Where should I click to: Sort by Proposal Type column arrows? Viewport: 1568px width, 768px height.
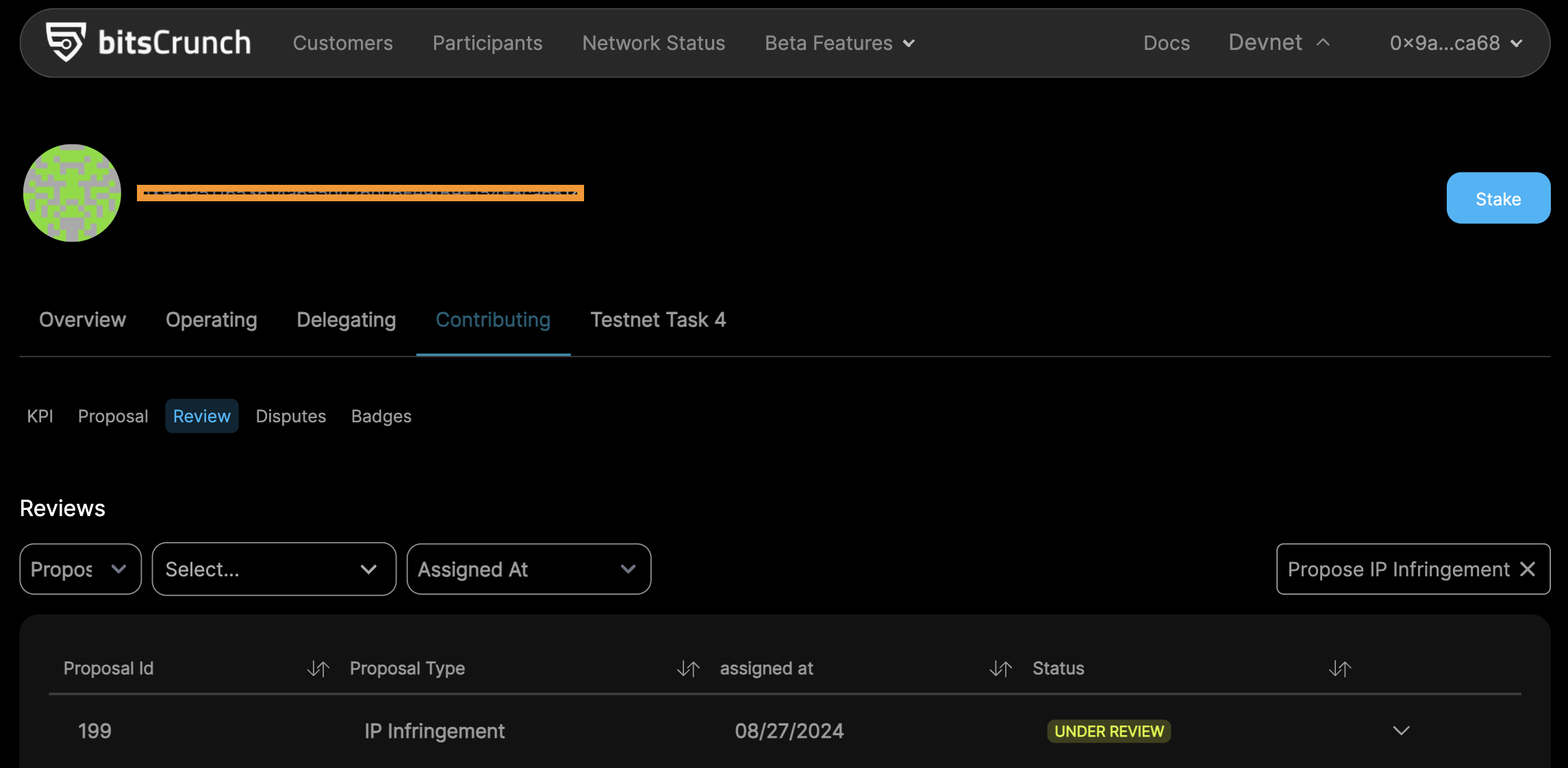point(688,669)
